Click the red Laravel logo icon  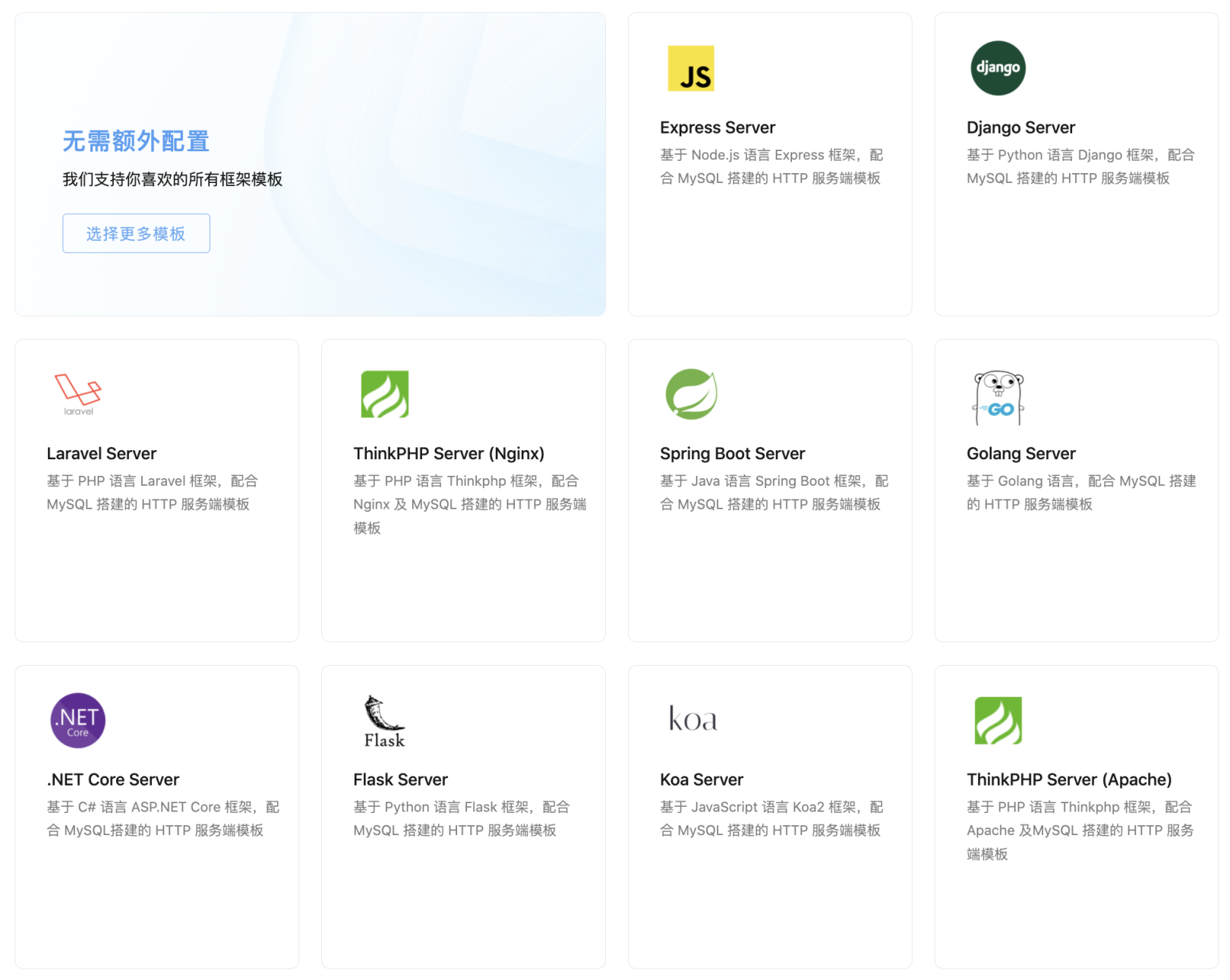78,394
